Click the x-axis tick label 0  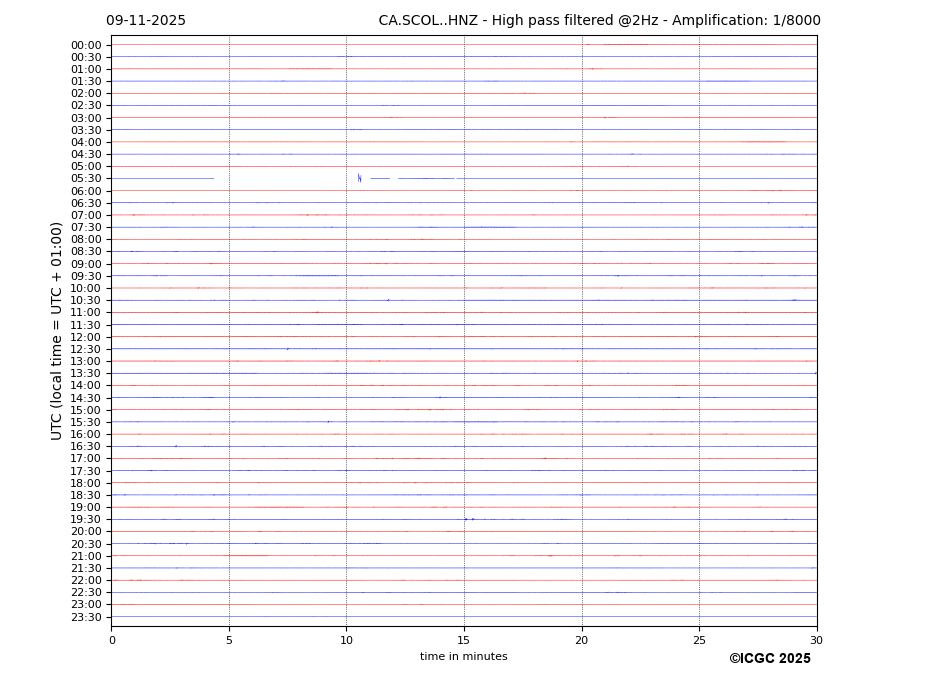(x=112, y=640)
